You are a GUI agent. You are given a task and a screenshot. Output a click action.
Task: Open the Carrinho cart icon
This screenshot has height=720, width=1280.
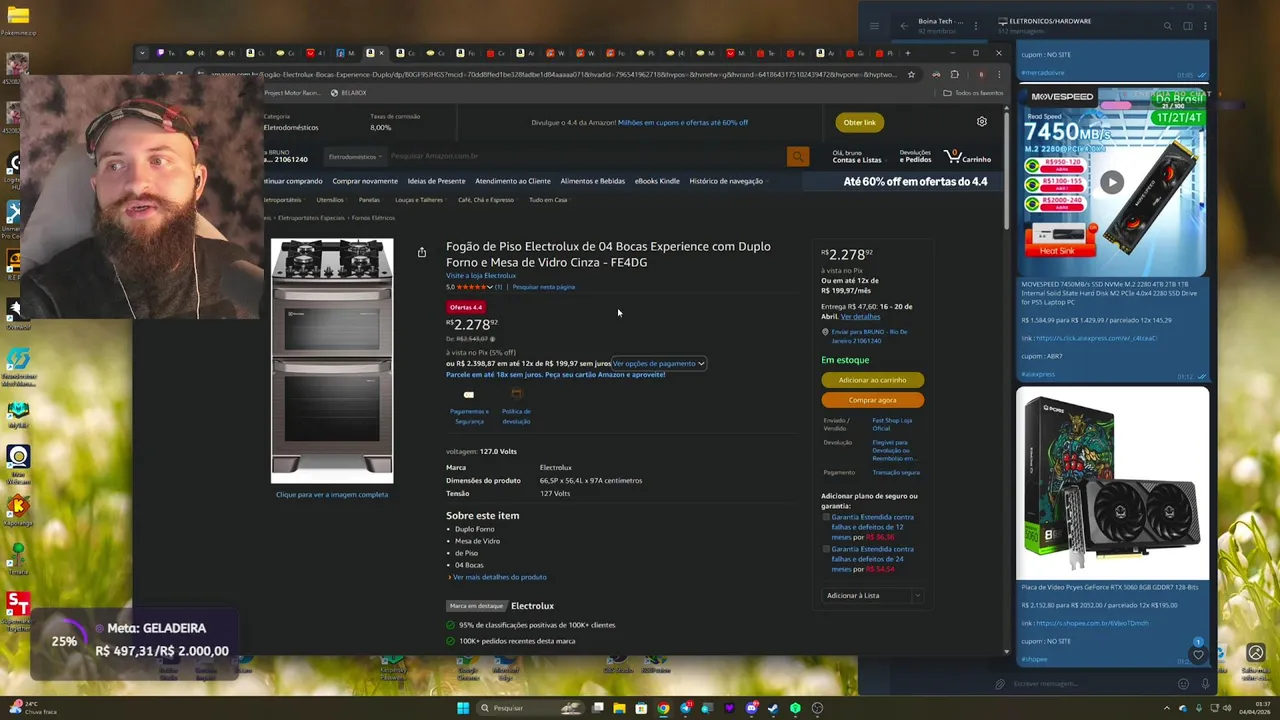968,157
